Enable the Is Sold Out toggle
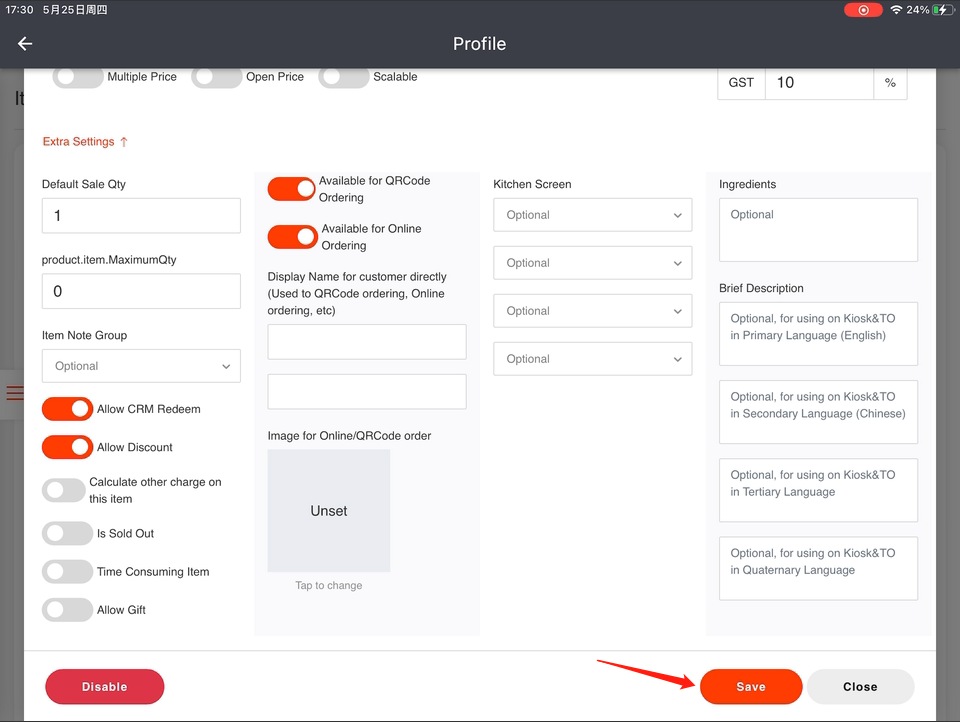This screenshot has height=722, width=960. click(x=67, y=534)
